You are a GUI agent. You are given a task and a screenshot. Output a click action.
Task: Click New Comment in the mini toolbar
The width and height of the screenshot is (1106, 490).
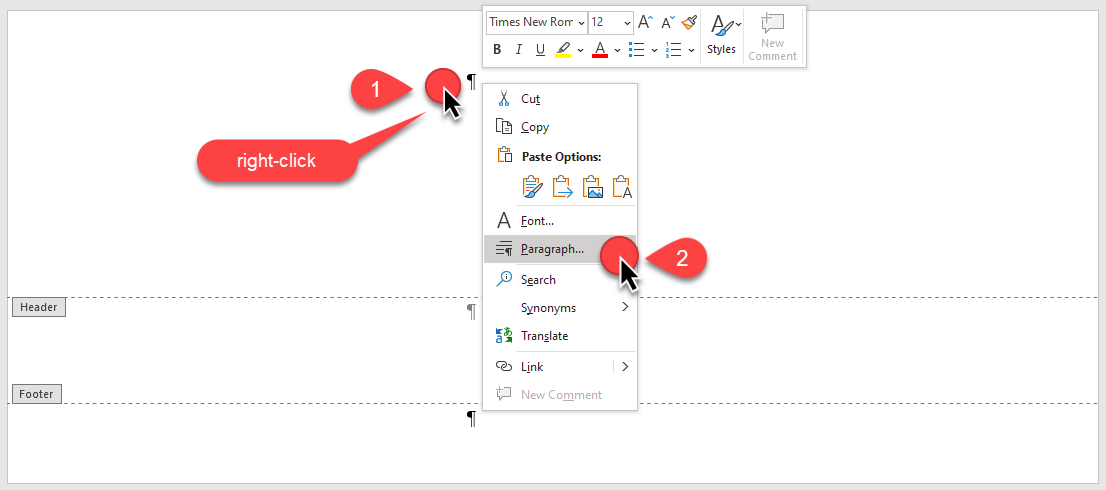point(772,37)
